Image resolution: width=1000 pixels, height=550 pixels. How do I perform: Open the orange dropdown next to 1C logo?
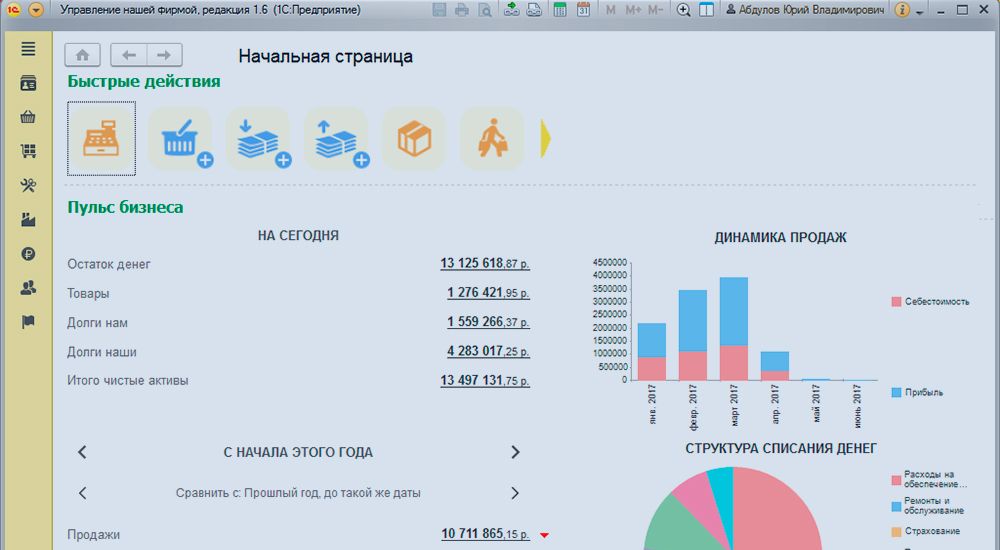click(x=36, y=10)
